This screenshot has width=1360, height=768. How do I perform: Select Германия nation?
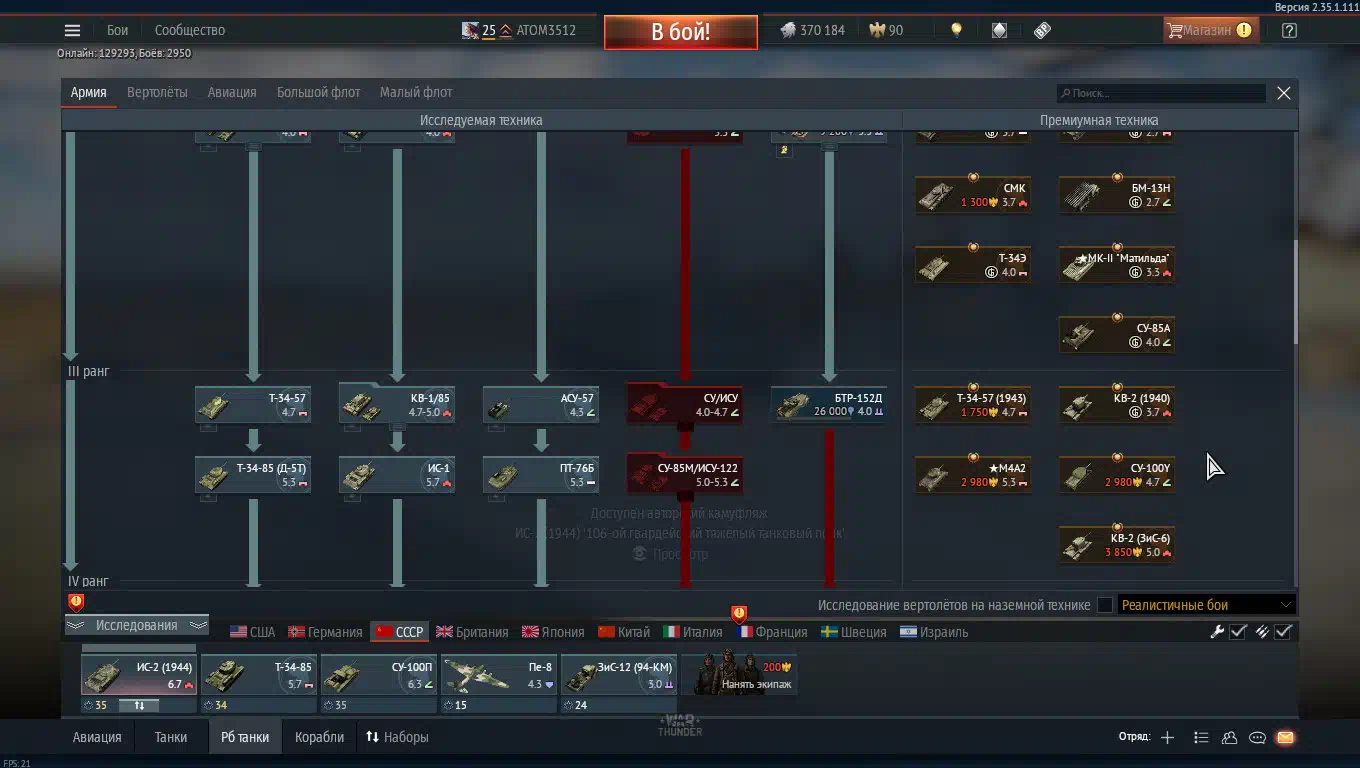click(x=325, y=632)
